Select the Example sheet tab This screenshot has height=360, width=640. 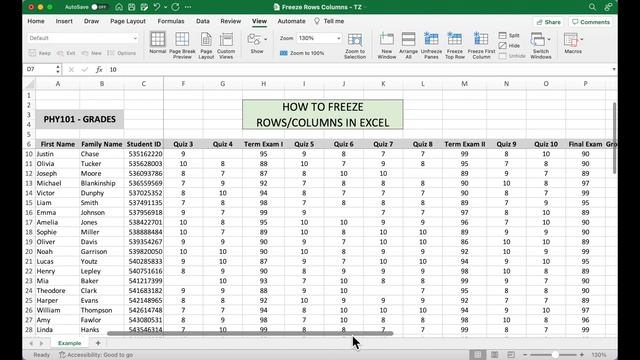click(x=69, y=343)
